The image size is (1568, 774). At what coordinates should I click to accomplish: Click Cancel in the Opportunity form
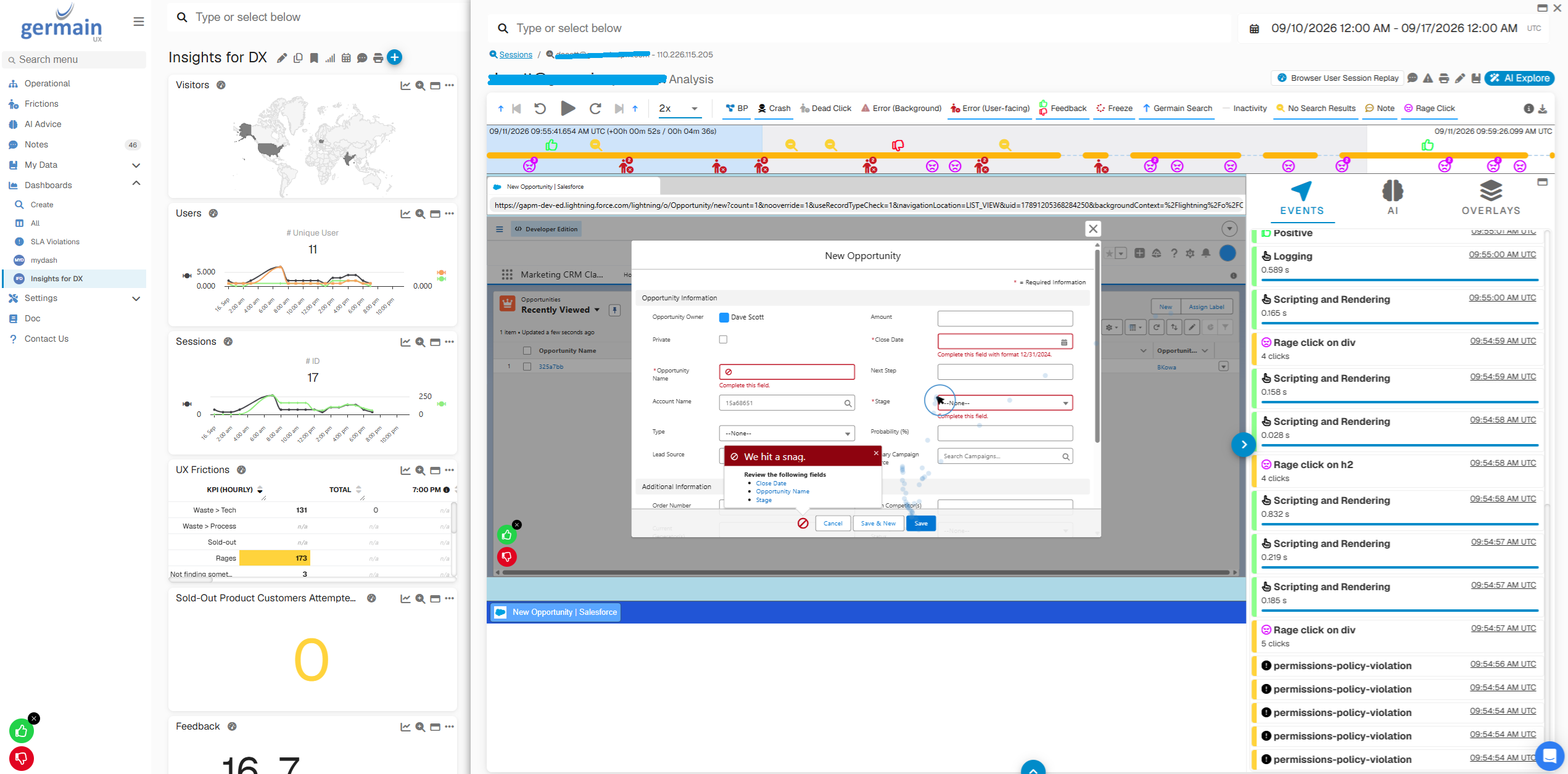pyautogui.click(x=833, y=524)
